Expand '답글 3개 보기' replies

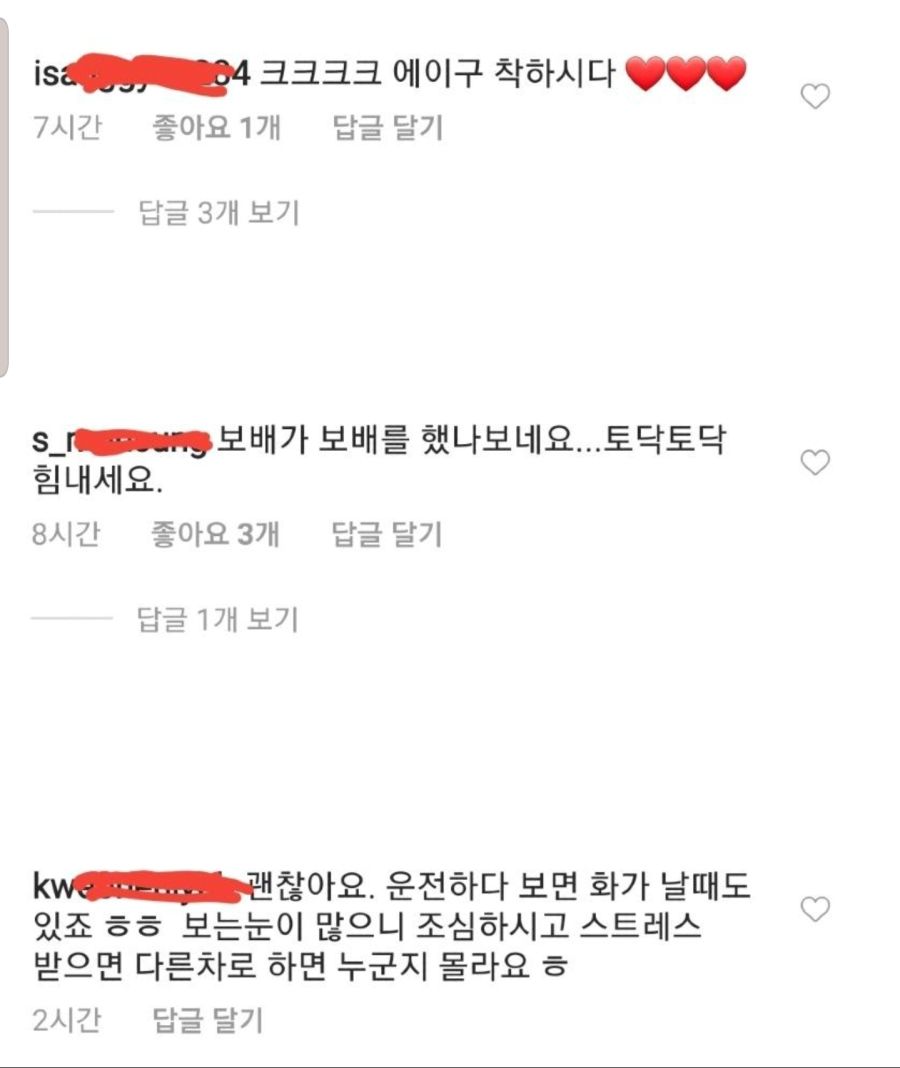coord(219,213)
